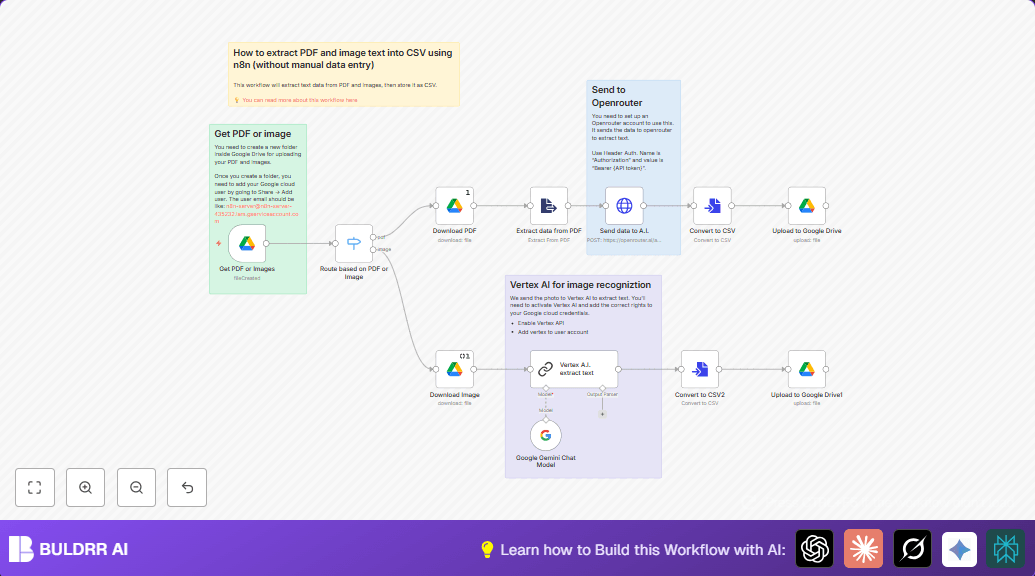Click the fit-to-view fullscreen button
1035x576 pixels.
pos(35,488)
